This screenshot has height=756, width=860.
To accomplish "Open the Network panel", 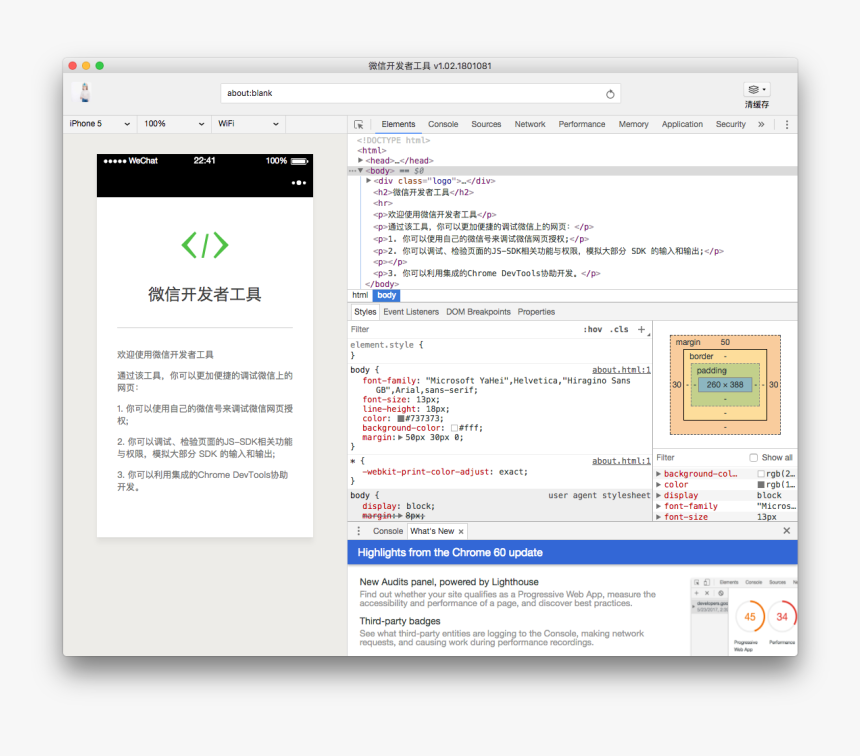I will (530, 124).
